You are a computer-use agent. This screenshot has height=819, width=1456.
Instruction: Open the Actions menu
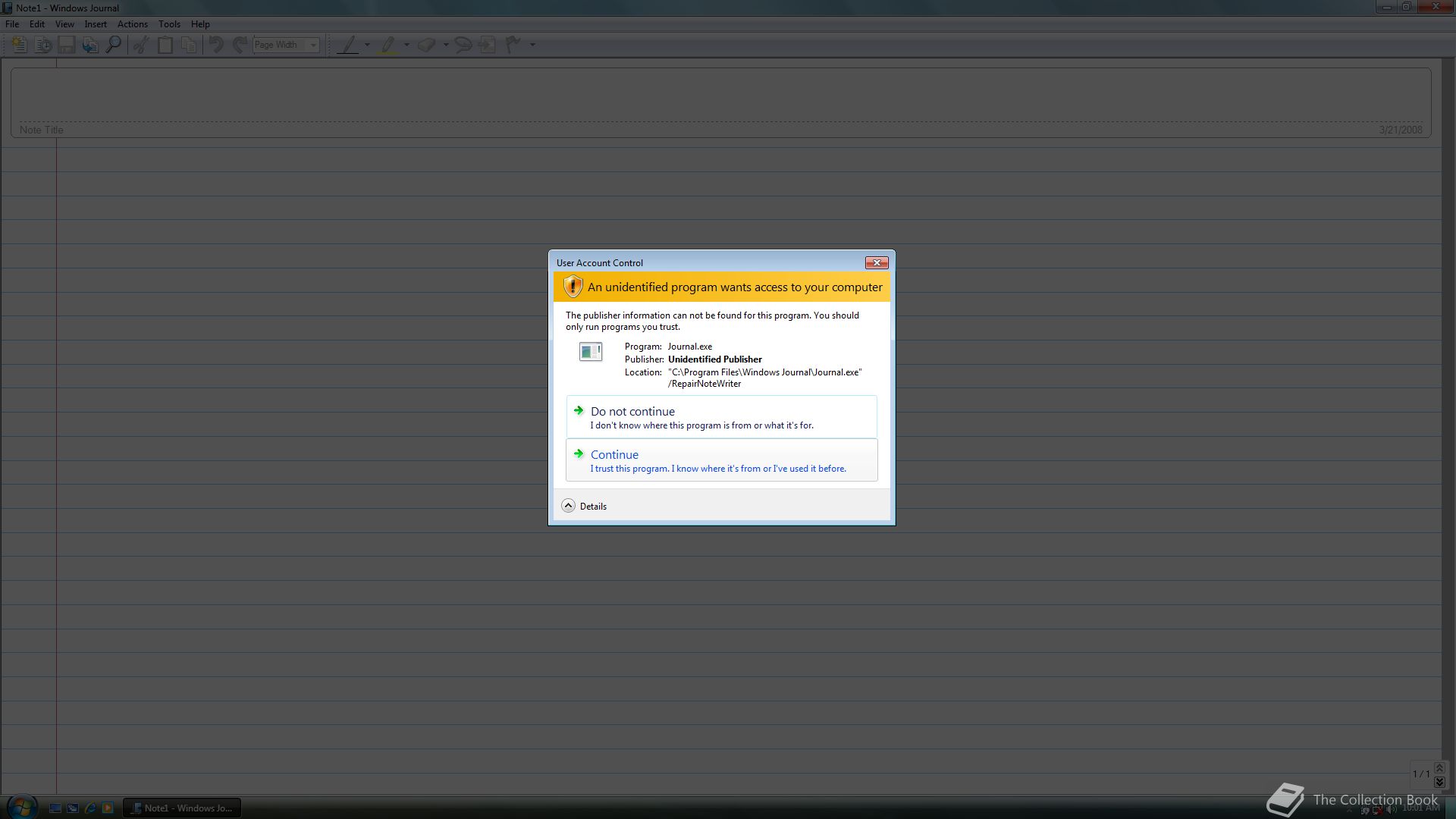click(133, 24)
